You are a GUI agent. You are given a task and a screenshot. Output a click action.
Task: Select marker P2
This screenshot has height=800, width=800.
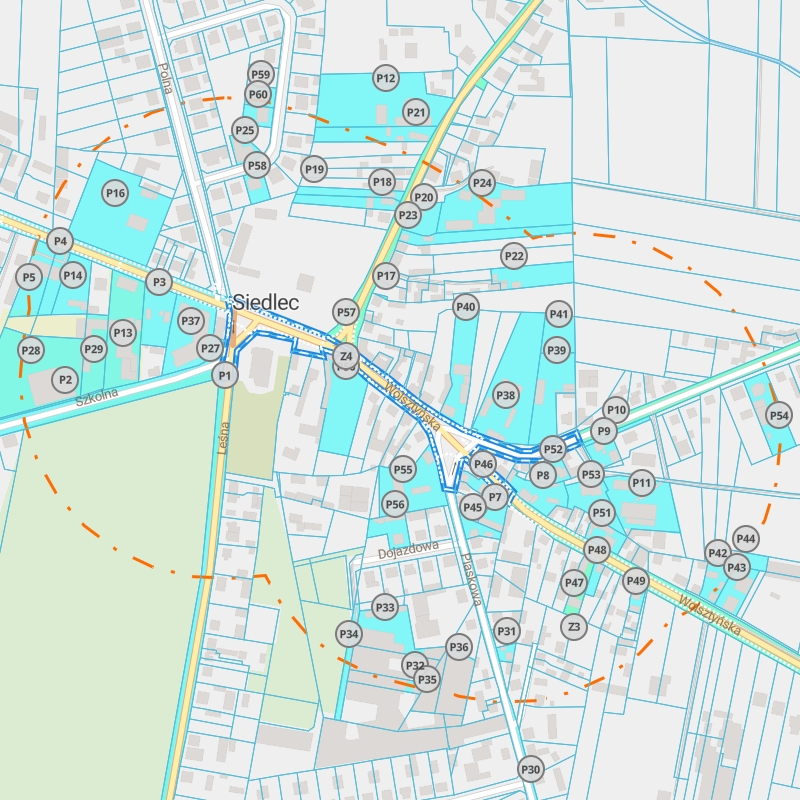(65, 380)
